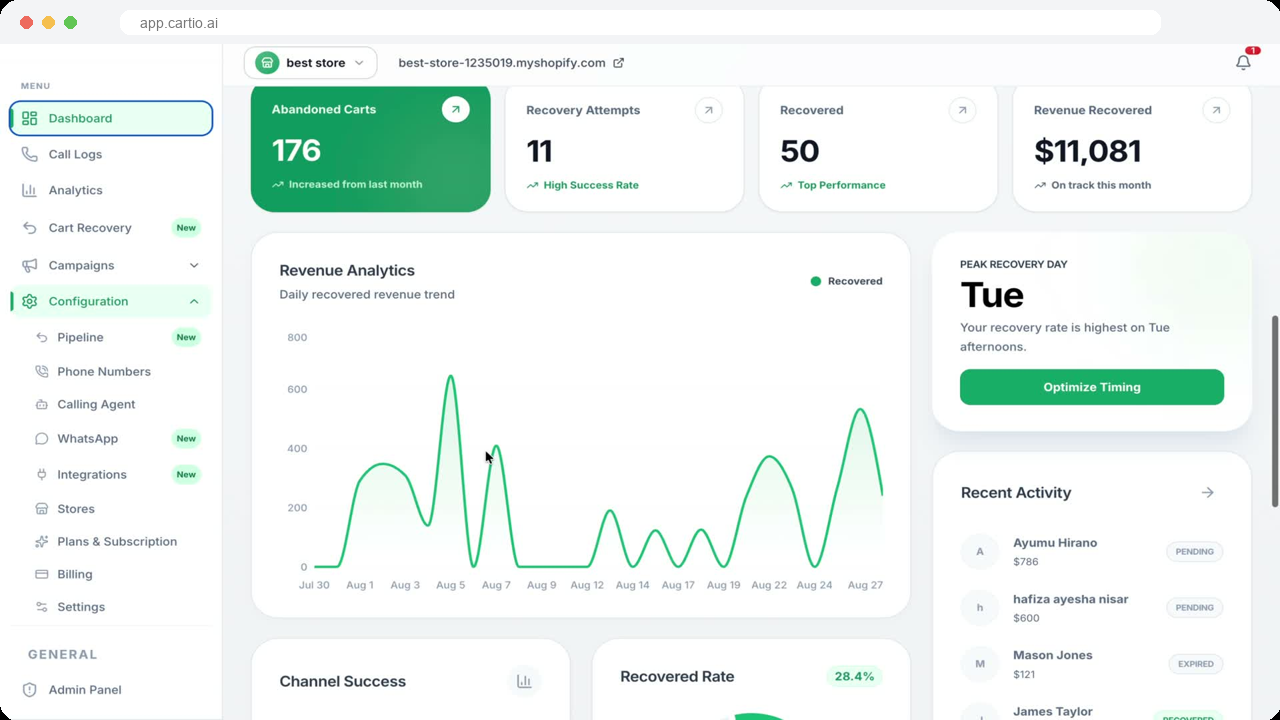Select Ayumu Hirano activity row

[1091, 552]
